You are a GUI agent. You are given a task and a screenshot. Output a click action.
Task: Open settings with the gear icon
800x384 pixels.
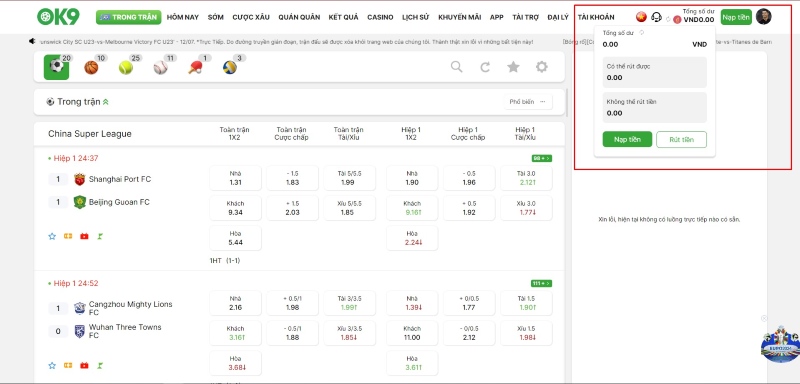pyautogui.click(x=541, y=67)
